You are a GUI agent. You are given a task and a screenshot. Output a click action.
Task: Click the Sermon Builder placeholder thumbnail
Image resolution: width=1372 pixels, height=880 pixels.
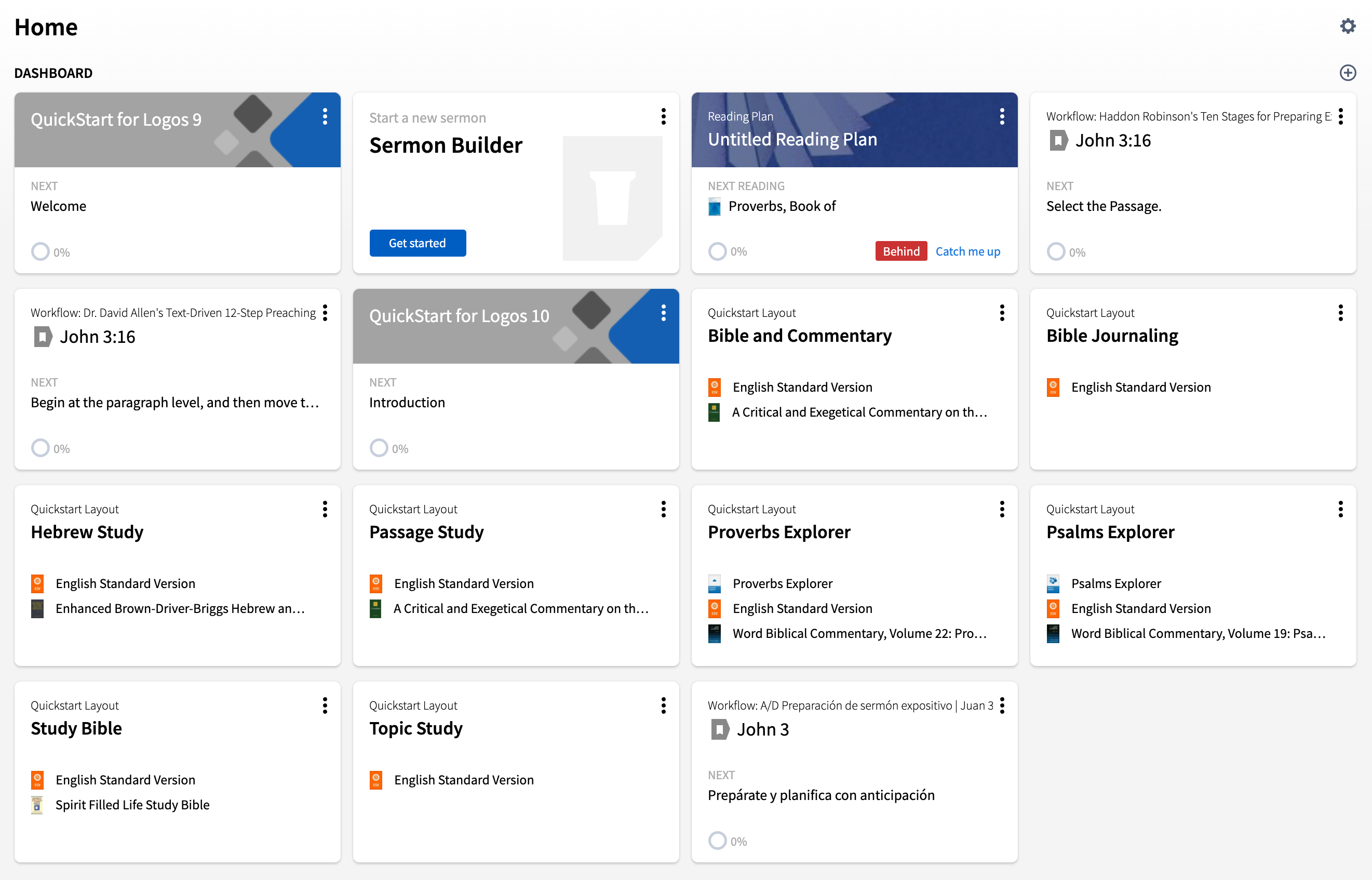tap(612, 198)
